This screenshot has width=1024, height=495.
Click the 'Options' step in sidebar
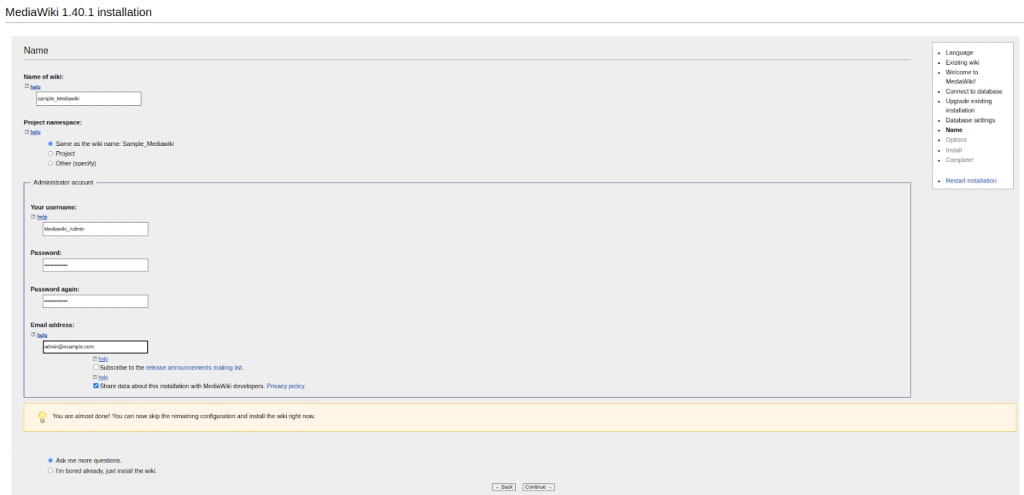[956, 140]
